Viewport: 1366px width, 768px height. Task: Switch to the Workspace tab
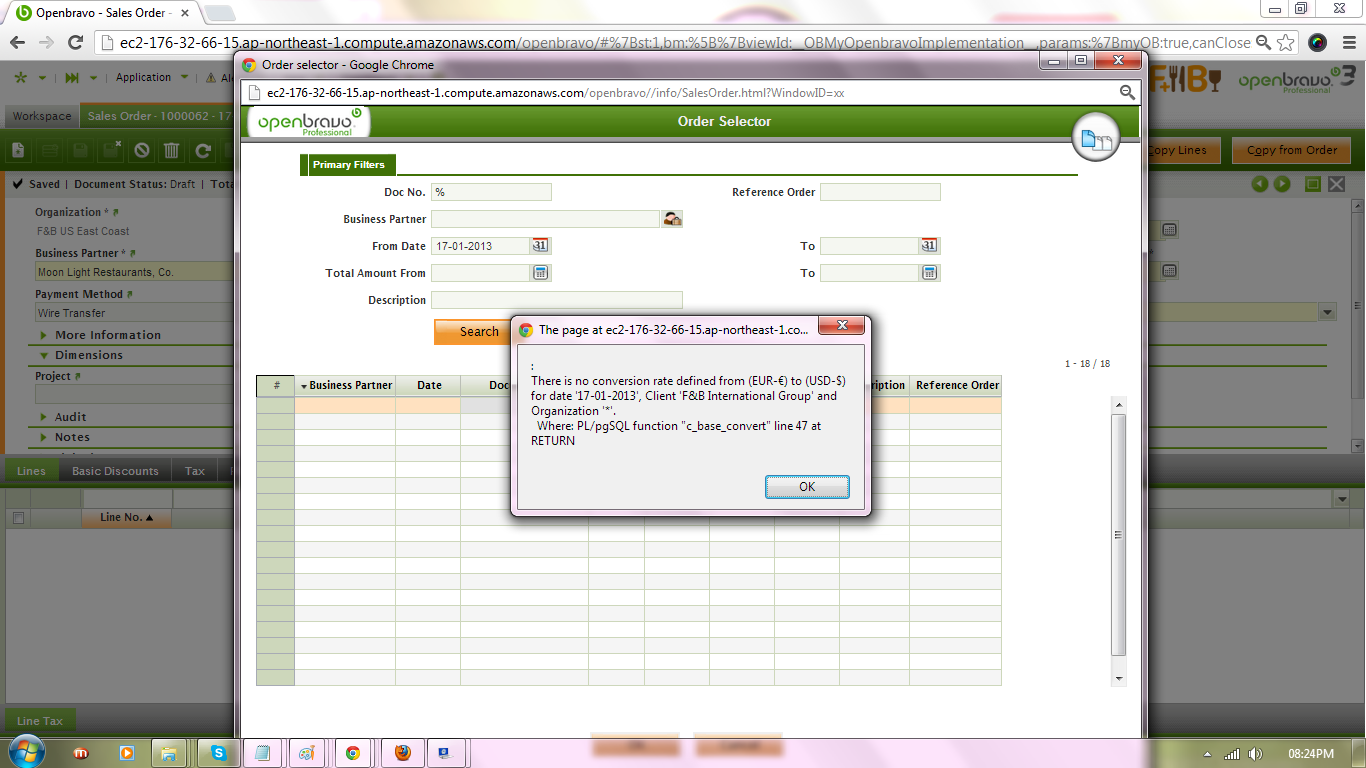42,116
